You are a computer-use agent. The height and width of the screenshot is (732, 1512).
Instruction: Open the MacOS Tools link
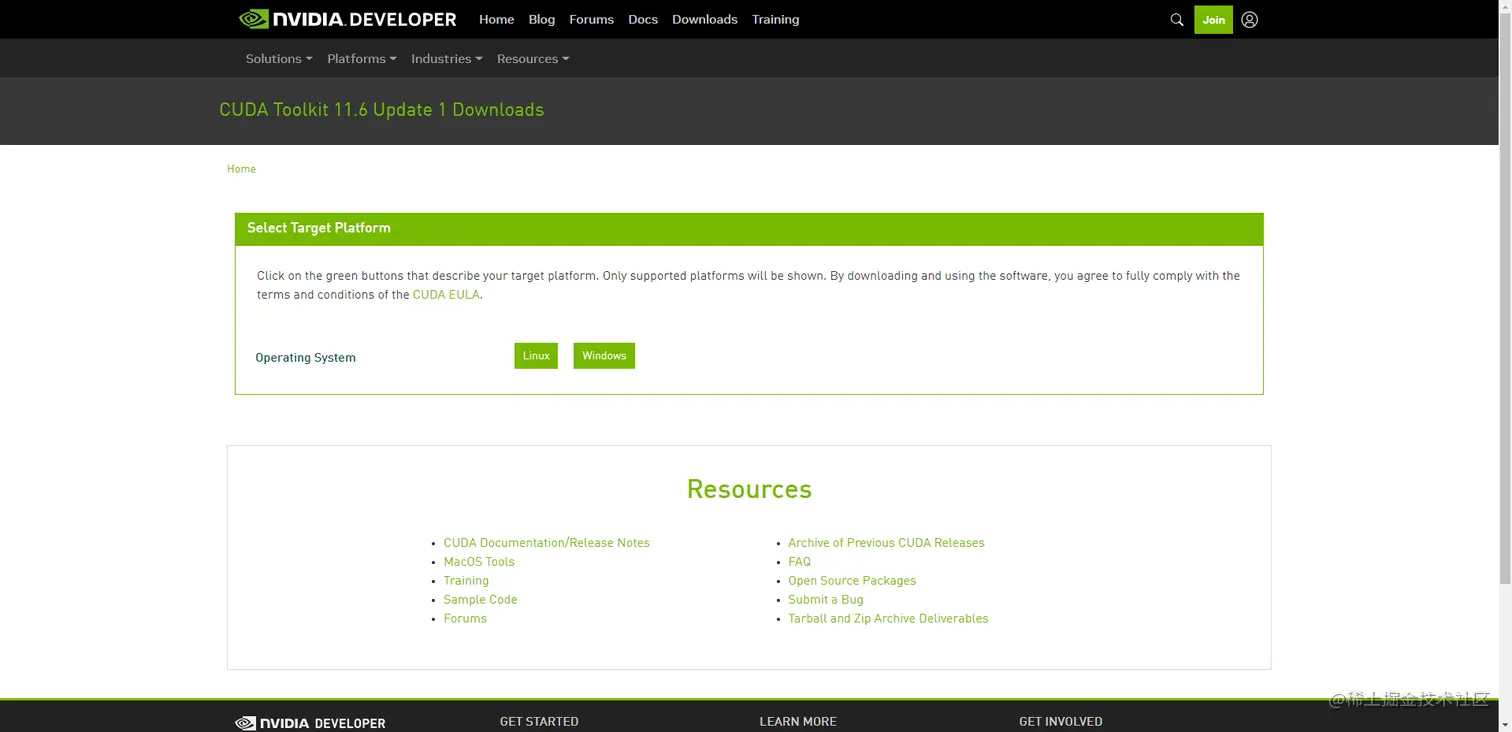[x=479, y=562]
